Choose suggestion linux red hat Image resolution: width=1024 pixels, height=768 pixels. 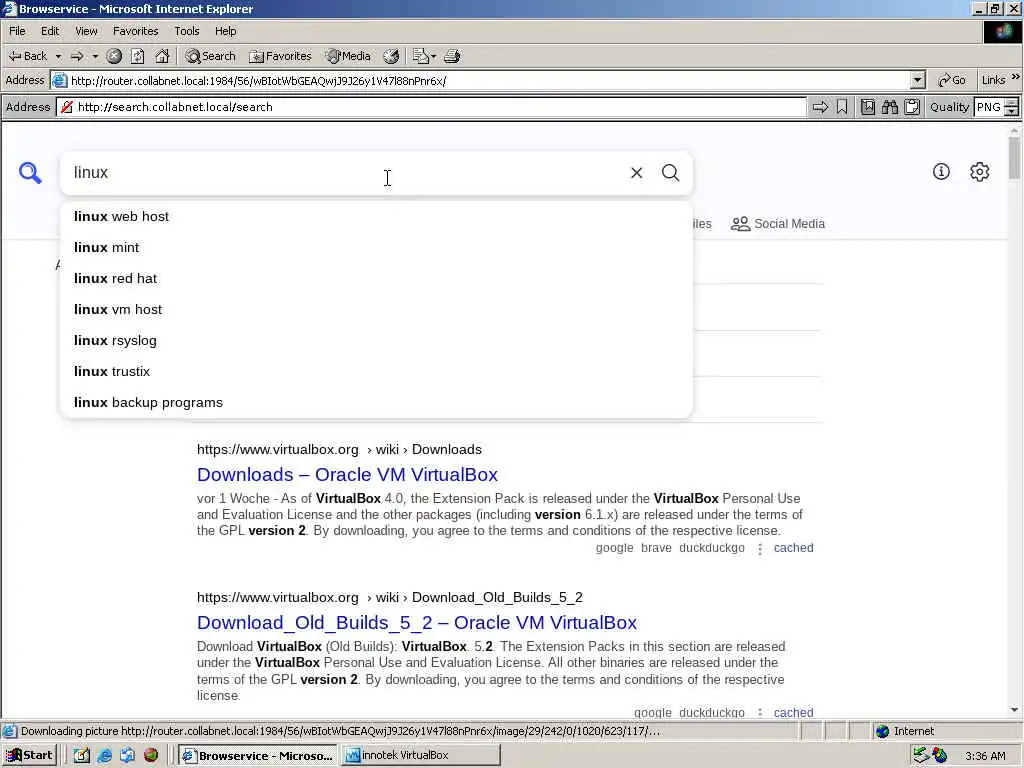point(376,278)
